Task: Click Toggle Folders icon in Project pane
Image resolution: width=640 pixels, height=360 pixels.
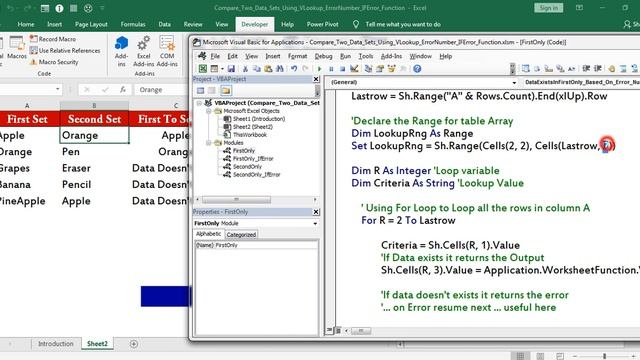Action: [x=226, y=91]
